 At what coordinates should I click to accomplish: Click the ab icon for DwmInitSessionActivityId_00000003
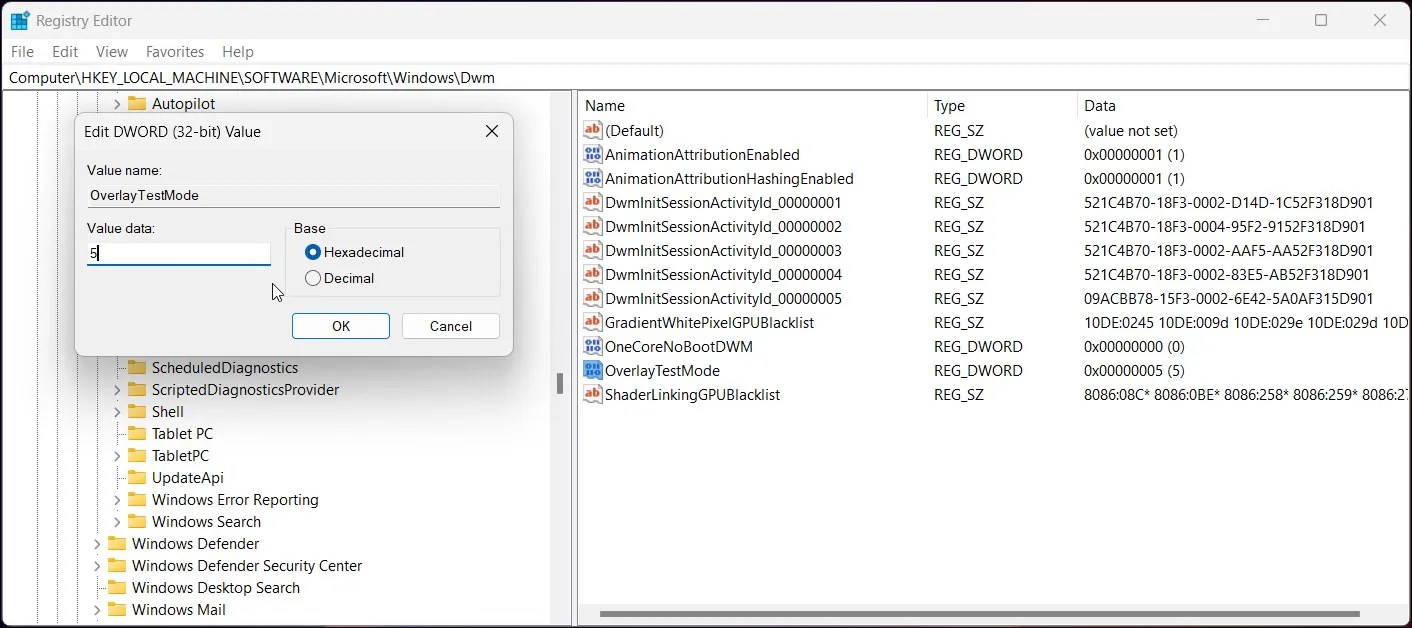[x=593, y=250]
